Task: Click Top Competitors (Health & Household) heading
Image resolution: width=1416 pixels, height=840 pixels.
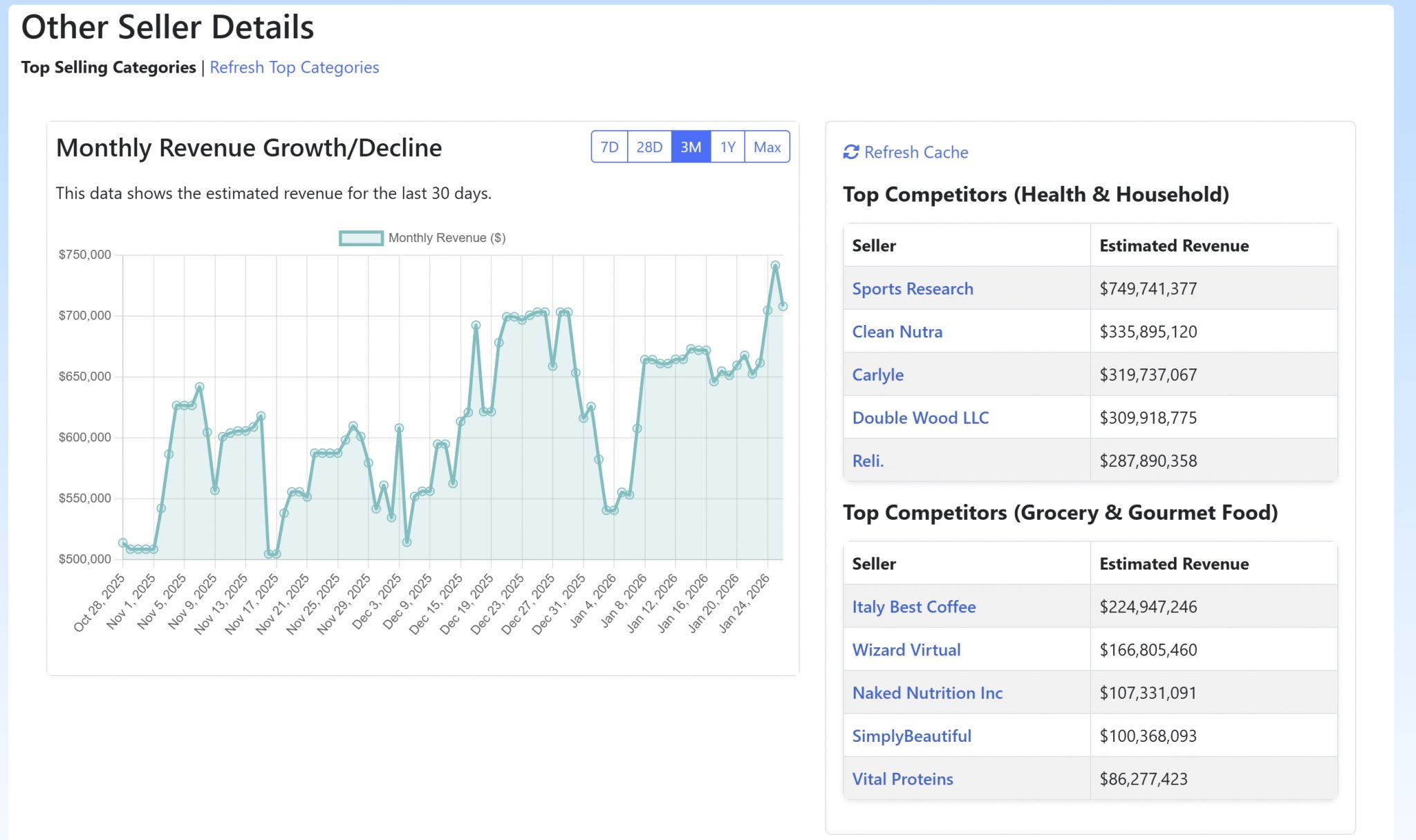Action: click(x=1036, y=194)
